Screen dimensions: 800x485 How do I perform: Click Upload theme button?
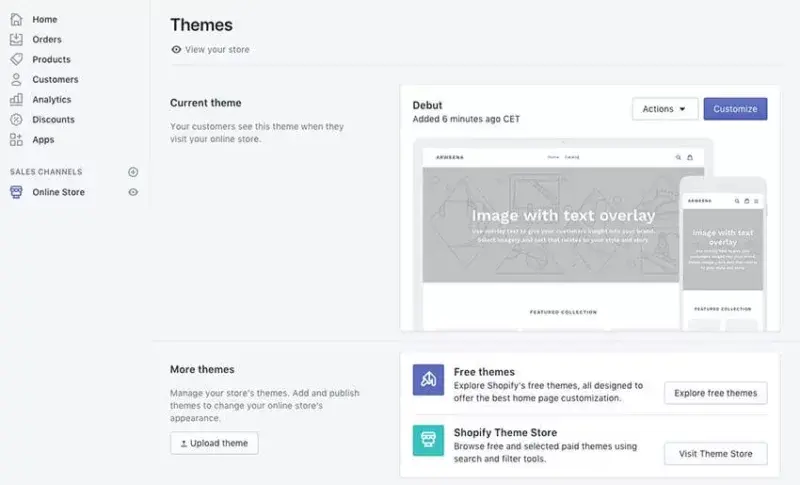[x=214, y=443]
